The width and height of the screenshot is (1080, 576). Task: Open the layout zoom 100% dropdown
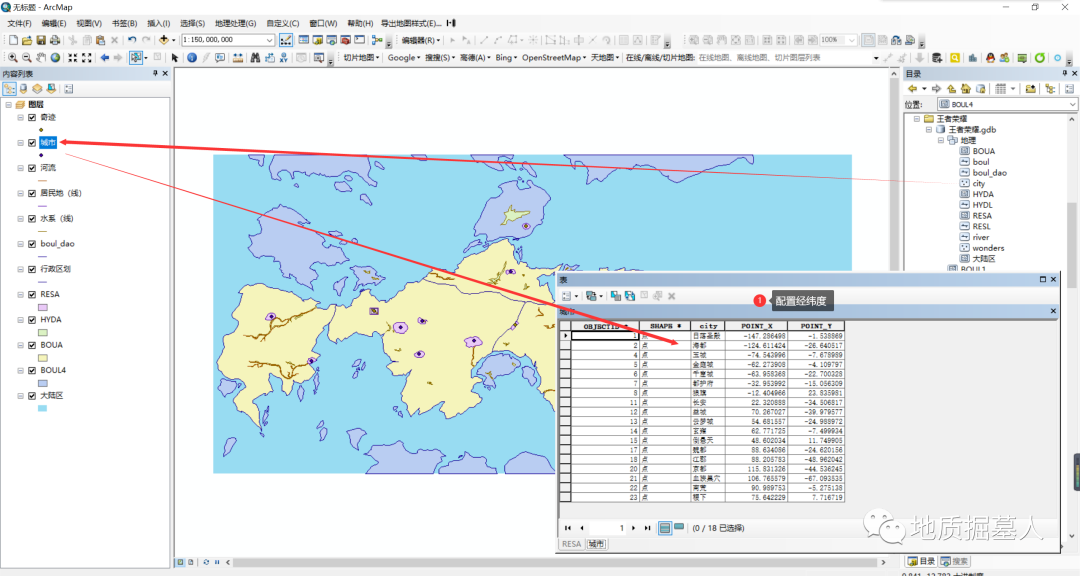(852, 40)
